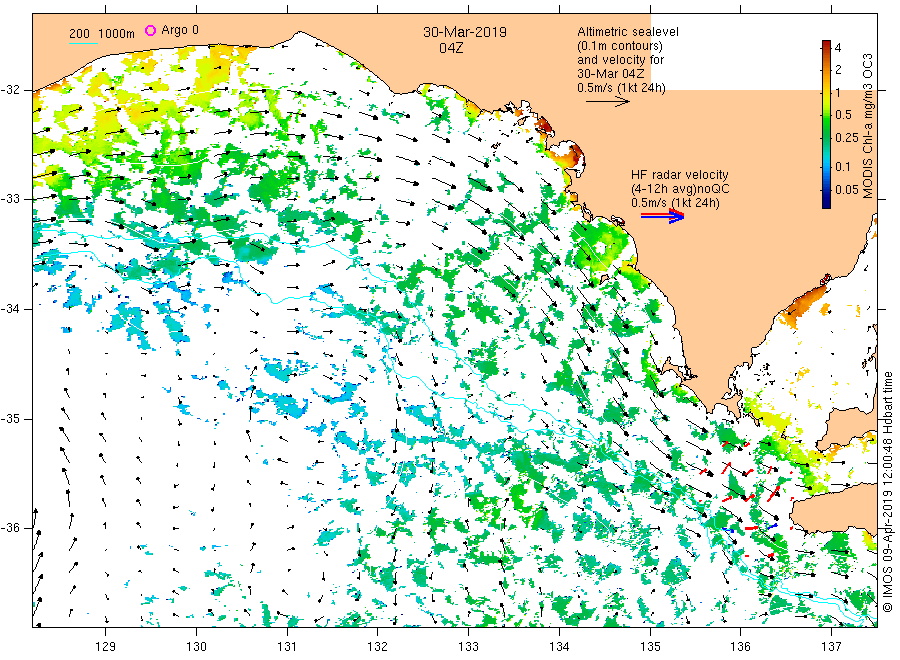The image size is (900, 660).
Task: Click the 'HF radar velocity' legend label
Action: (x=680, y=174)
